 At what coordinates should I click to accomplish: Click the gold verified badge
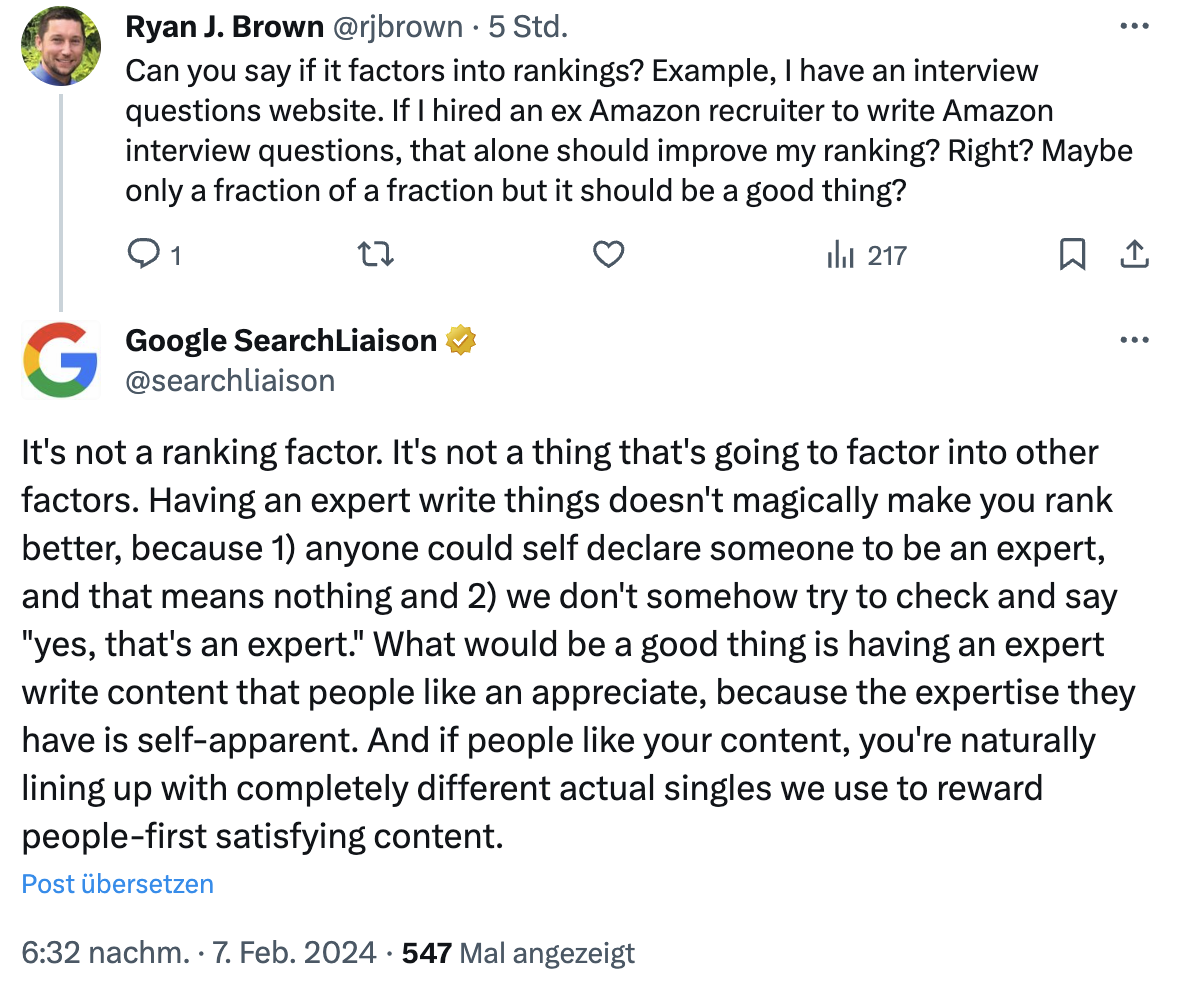coord(460,341)
